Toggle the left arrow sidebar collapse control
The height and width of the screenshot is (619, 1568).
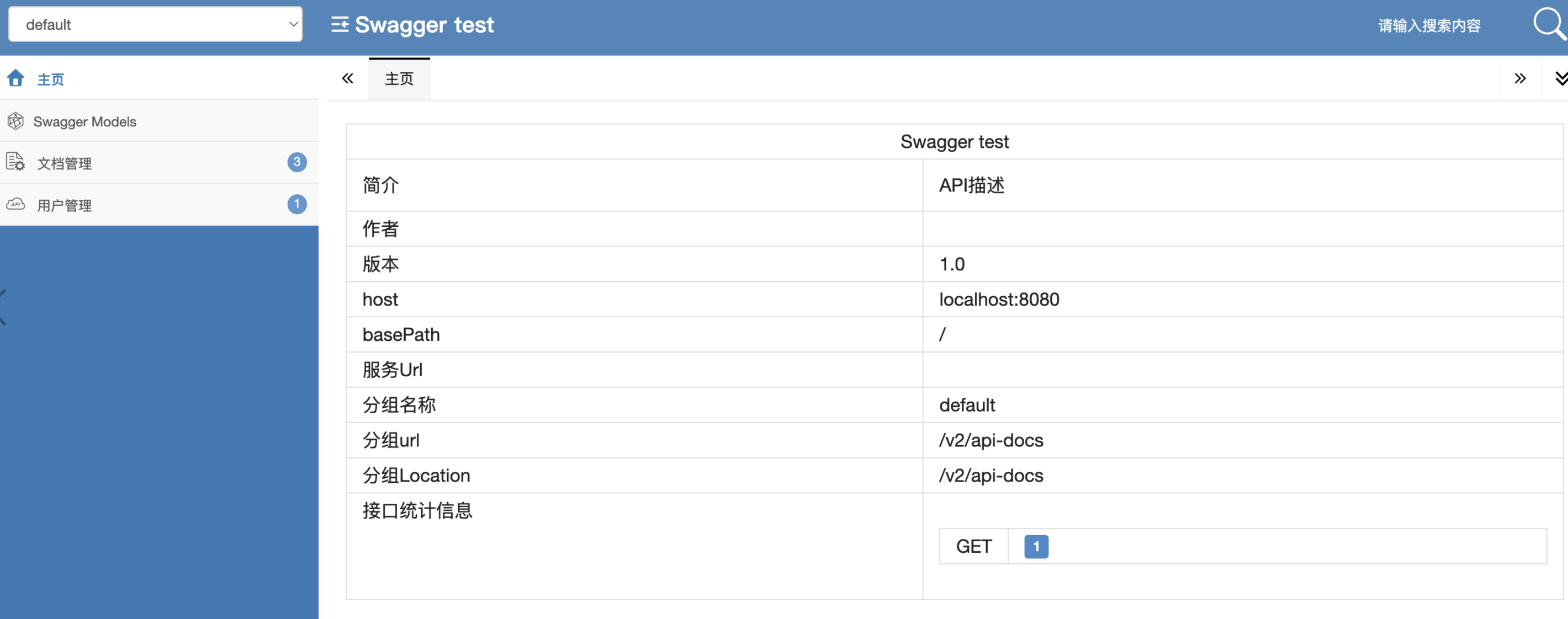click(2, 307)
